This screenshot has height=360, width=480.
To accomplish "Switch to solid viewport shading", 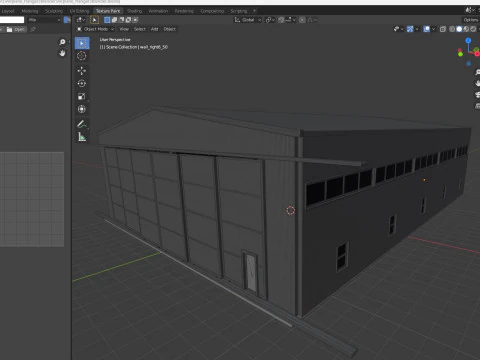I will click(x=459, y=29).
